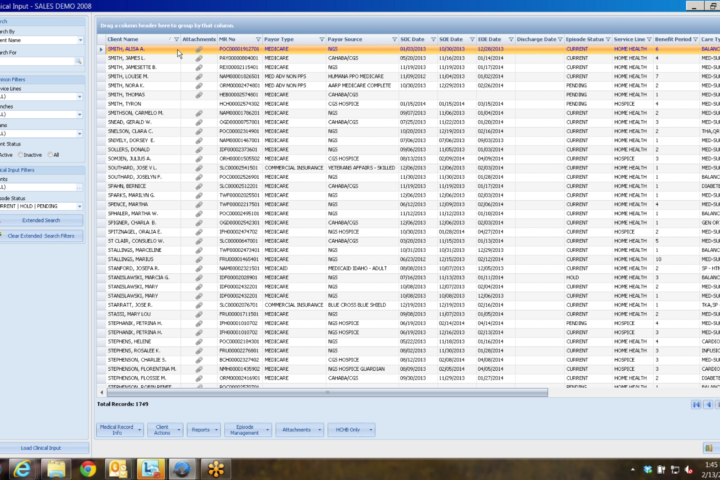Open attachment paperclip for SMITH, ALISA A.
This screenshot has width=720, height=480.
[x=199, y=48]
